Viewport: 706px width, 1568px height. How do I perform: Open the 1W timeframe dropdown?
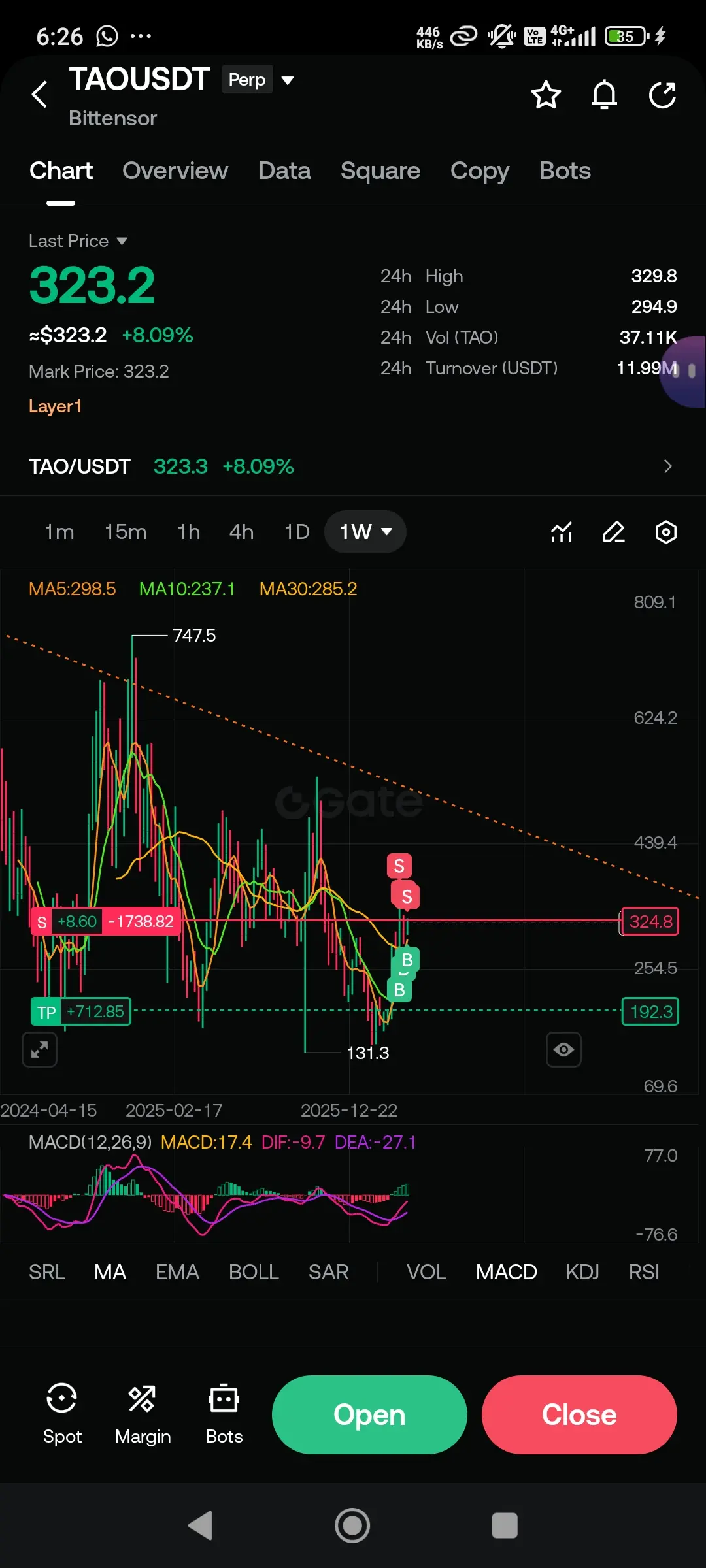coord(365,532)
